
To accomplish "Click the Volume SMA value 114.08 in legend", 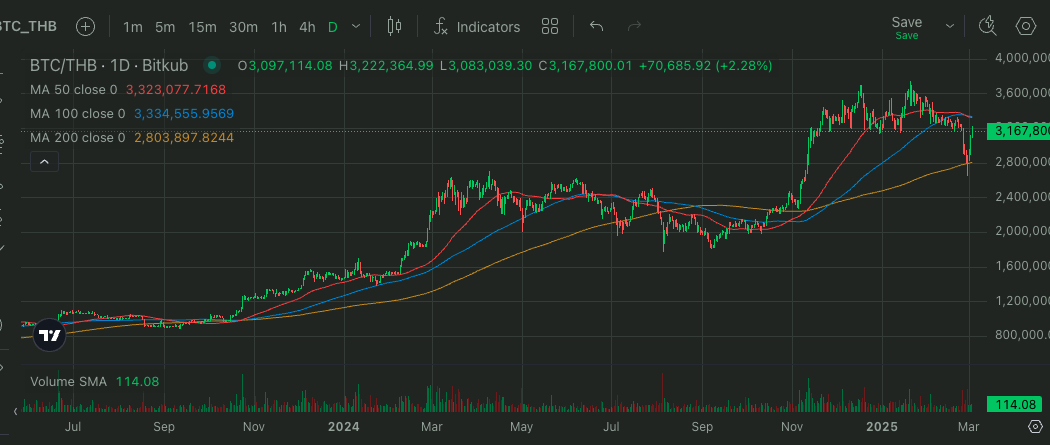I will point(137,381).
